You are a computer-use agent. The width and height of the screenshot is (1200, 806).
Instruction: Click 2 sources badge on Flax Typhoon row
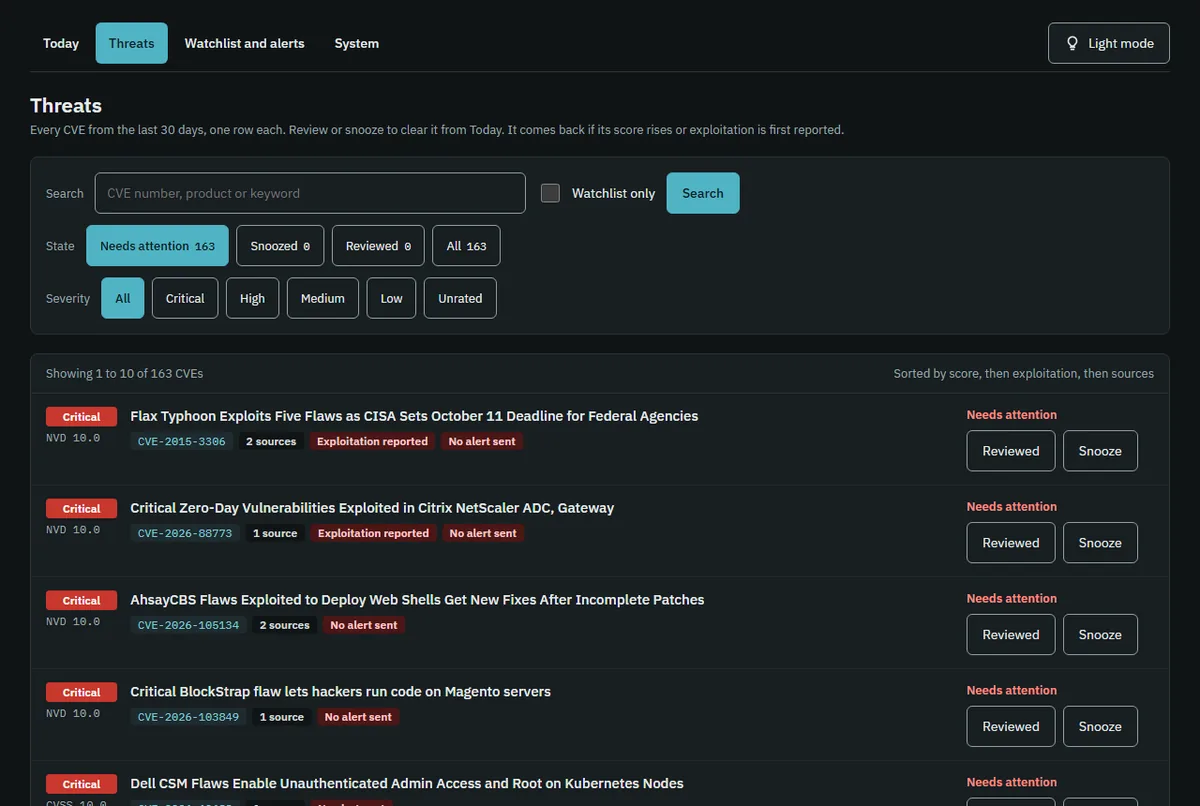pyautogui.click(x=271, y=441)
